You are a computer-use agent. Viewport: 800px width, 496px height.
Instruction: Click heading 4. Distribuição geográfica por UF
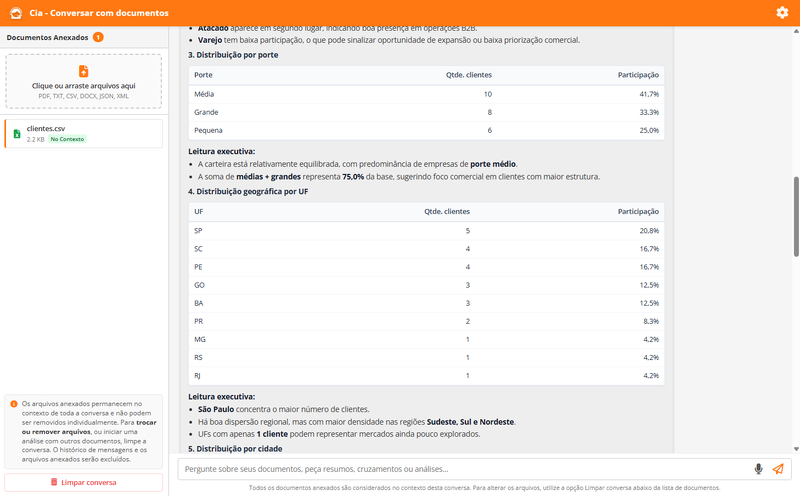click(x=248, y=191)
